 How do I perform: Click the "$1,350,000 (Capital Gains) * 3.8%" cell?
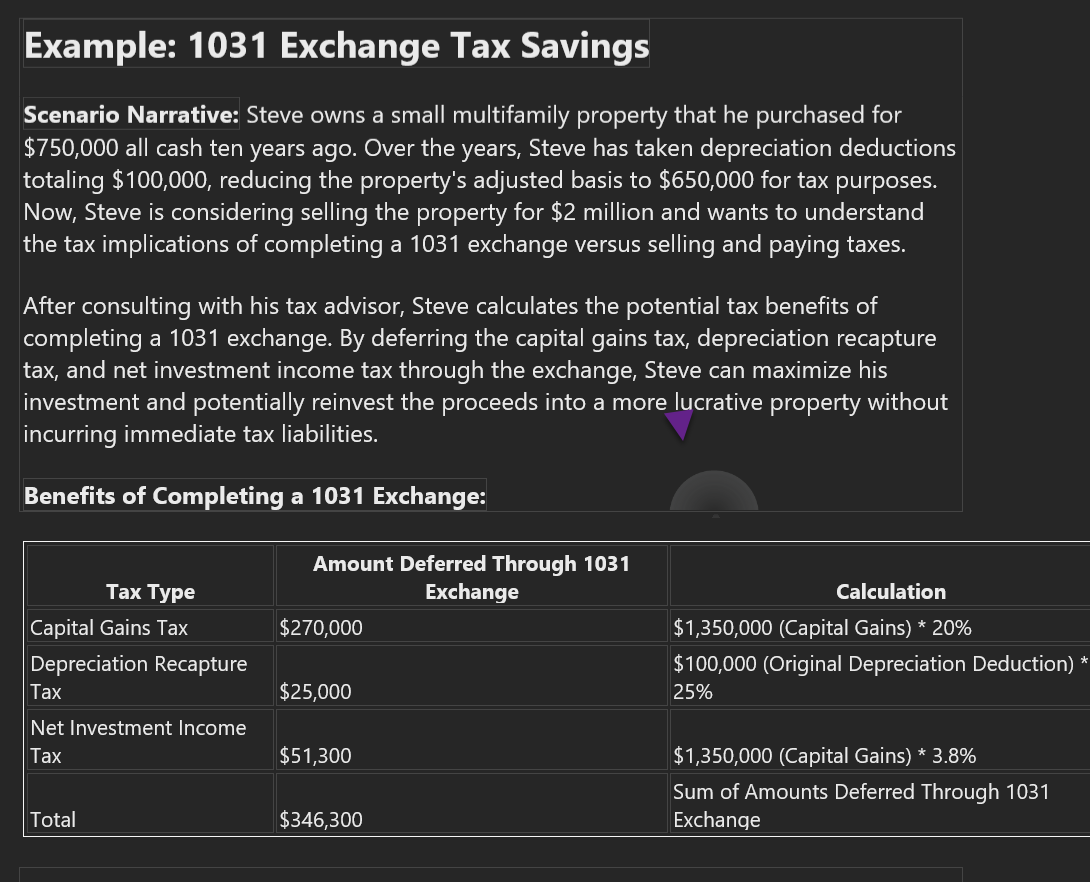coord(824,756)
